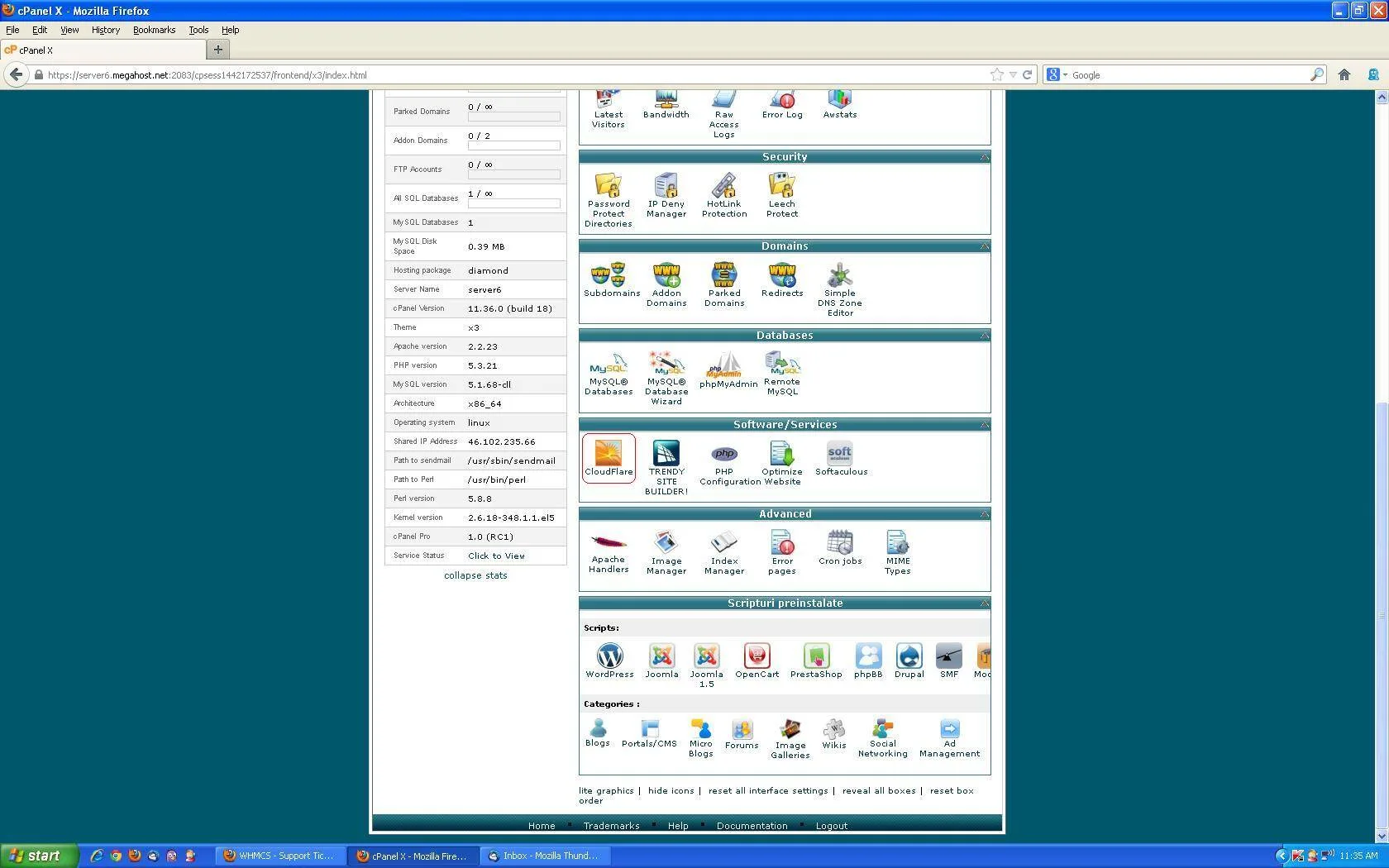Viewport: 1389px width, 868px height.
Task: Click Documentation footer link
Action: pos(752,826)
